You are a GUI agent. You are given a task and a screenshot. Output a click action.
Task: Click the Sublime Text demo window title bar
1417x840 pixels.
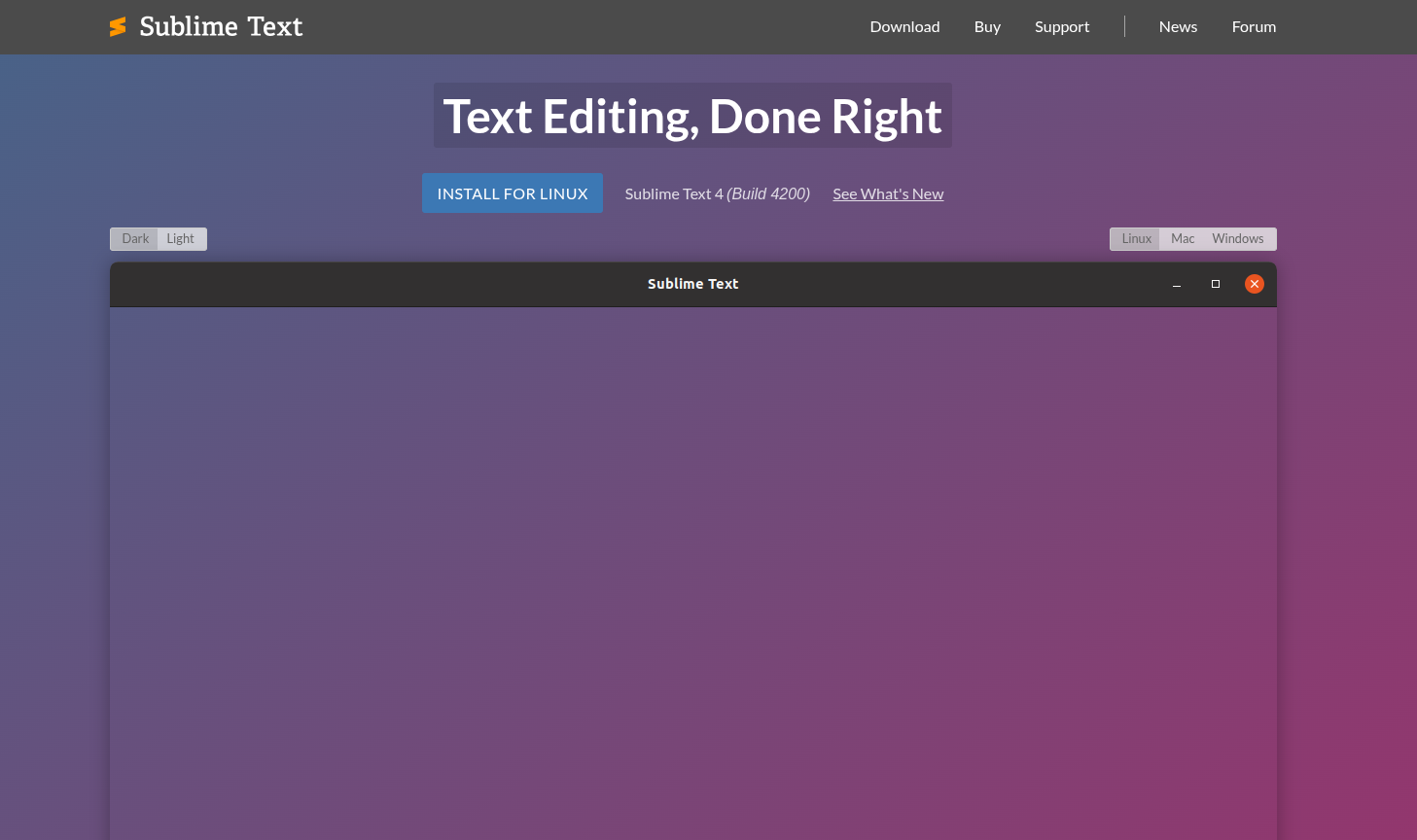tap(692, 284)
